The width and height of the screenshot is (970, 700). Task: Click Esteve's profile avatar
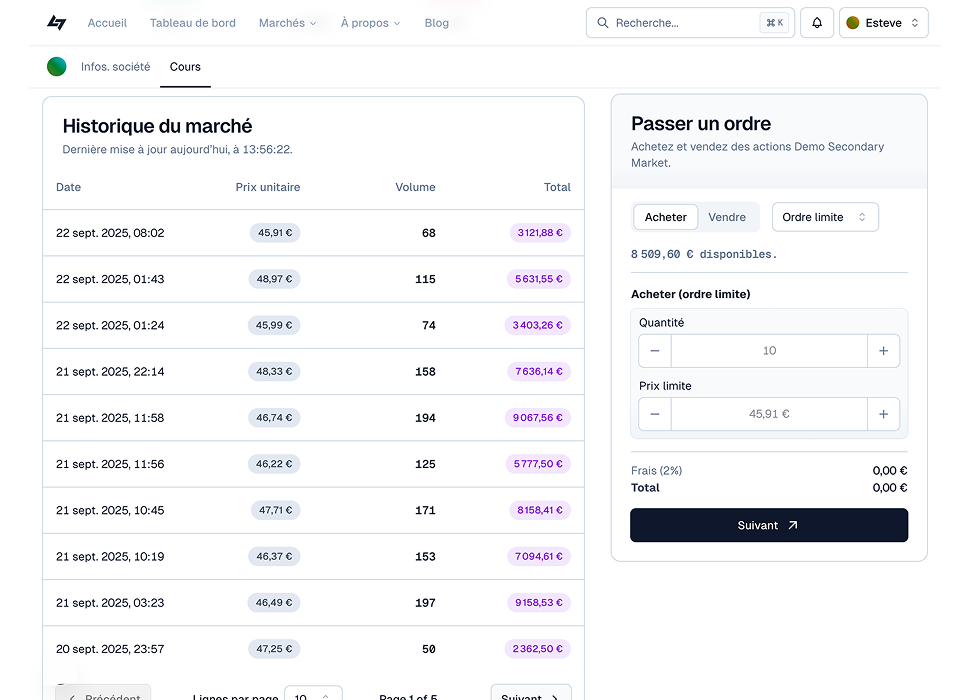(x=852, y=23)
